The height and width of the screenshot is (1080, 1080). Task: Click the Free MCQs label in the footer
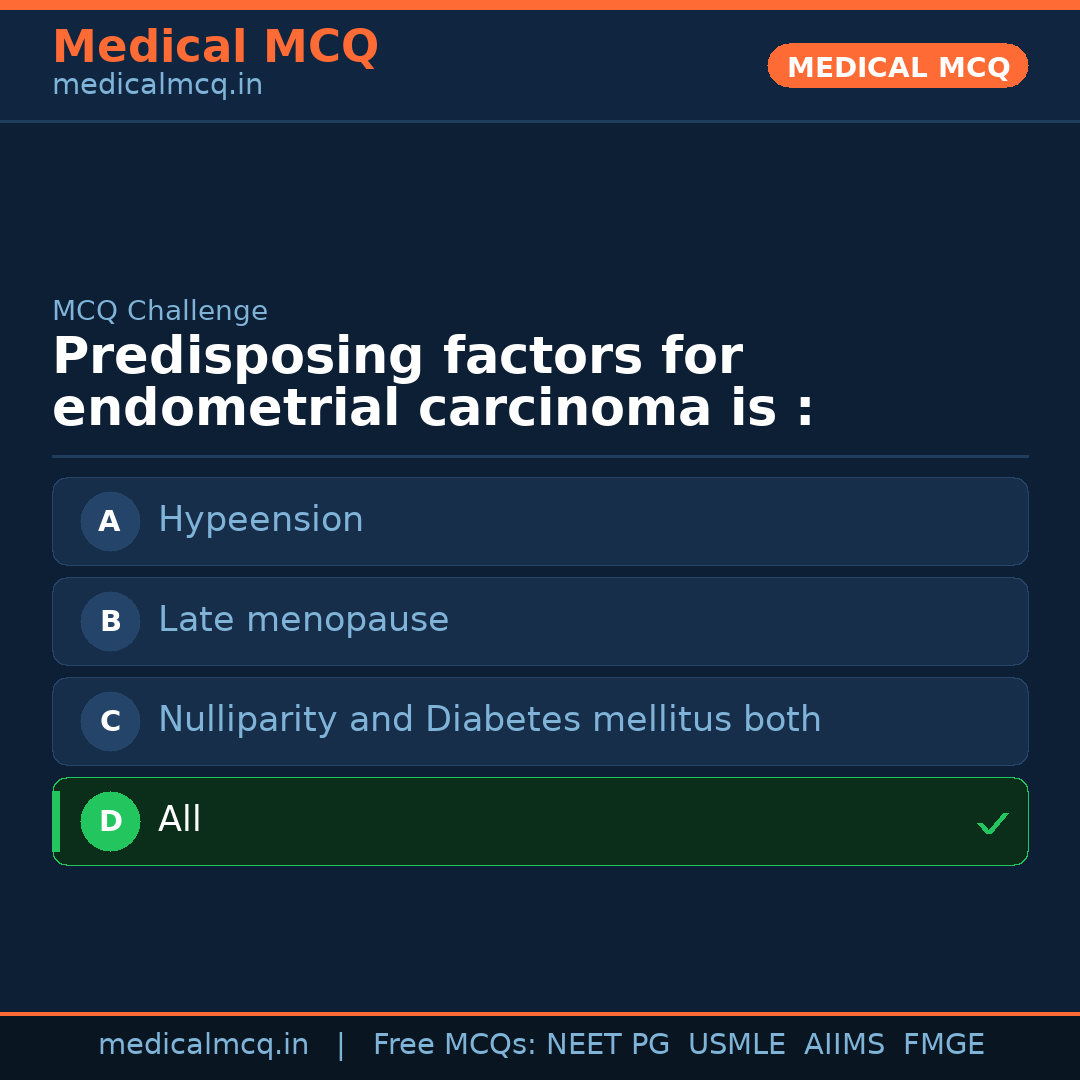click(454, 1045)
